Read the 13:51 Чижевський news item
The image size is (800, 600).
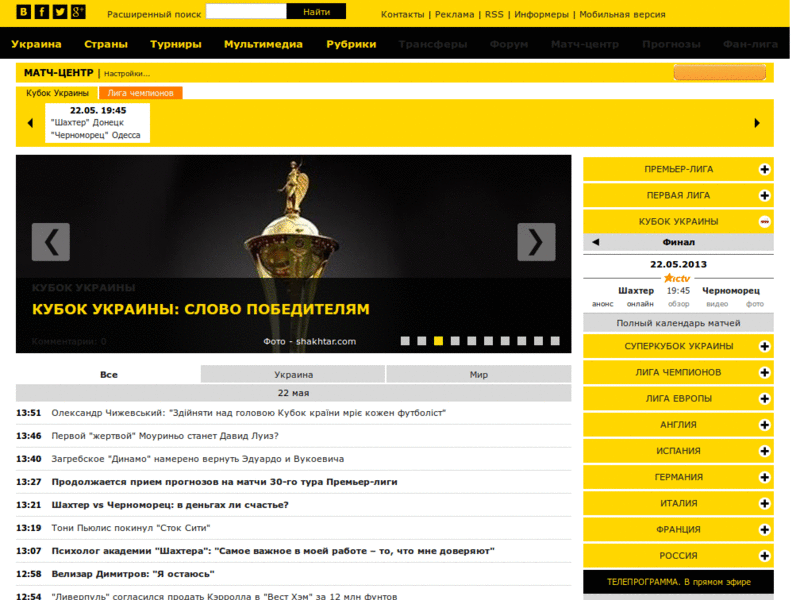248,413
